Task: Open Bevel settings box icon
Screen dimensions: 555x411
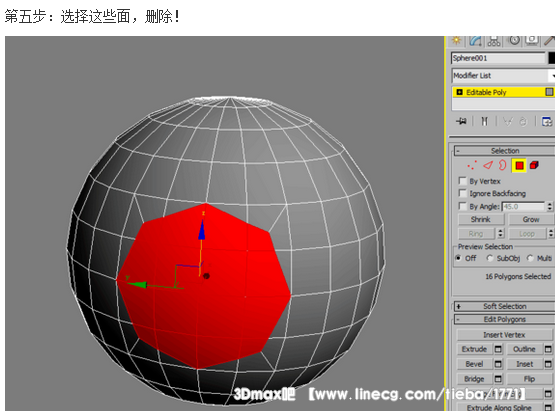Action: (498, 364)
